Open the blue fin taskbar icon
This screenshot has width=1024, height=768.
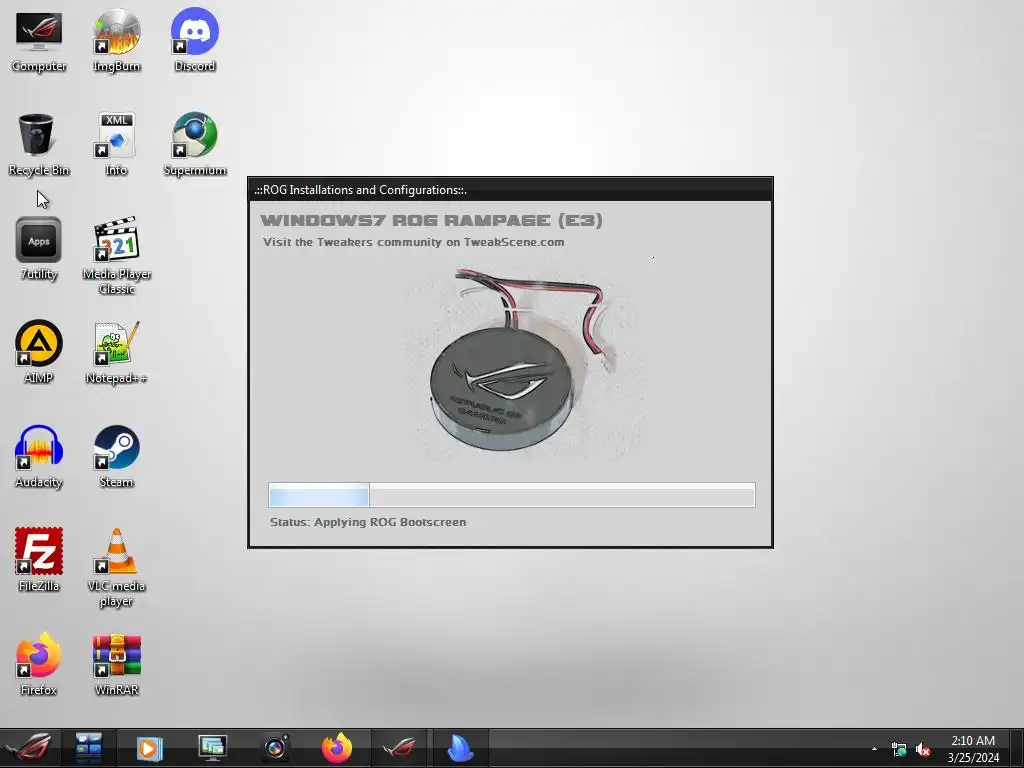[460, 748]
